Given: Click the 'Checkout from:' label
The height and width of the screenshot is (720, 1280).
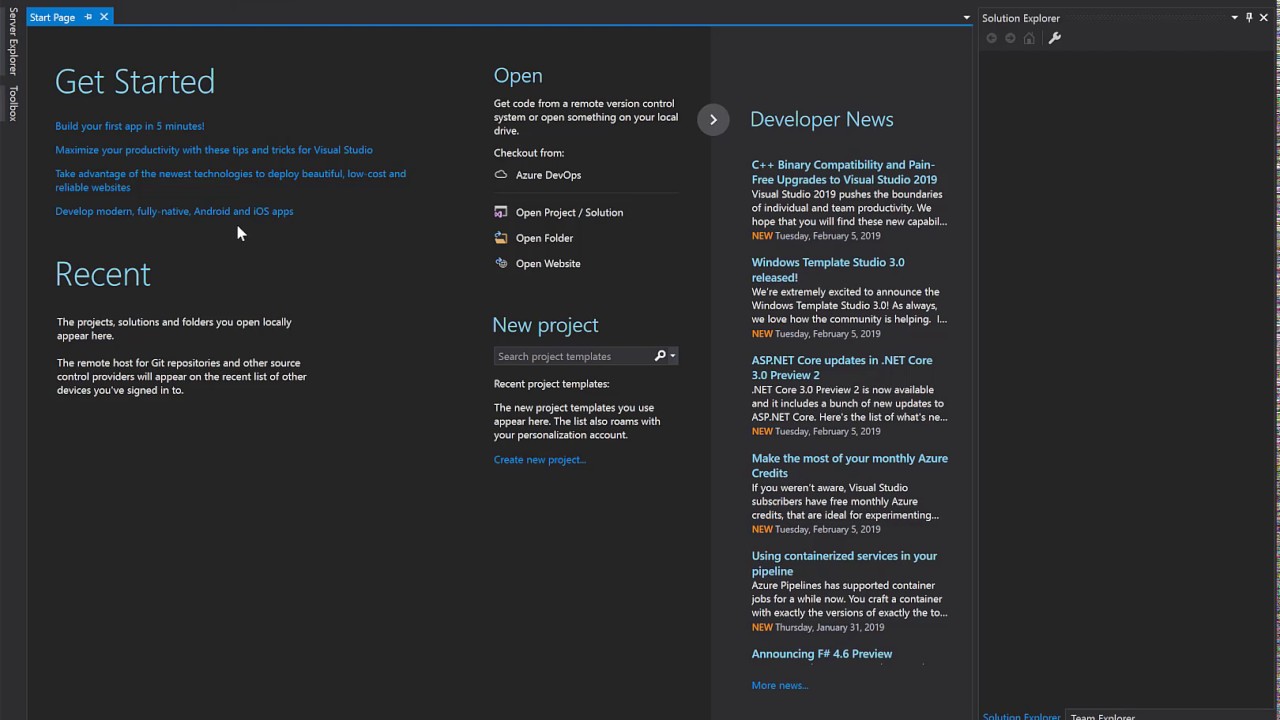Looking at the screenshot, I should [529, 153].
